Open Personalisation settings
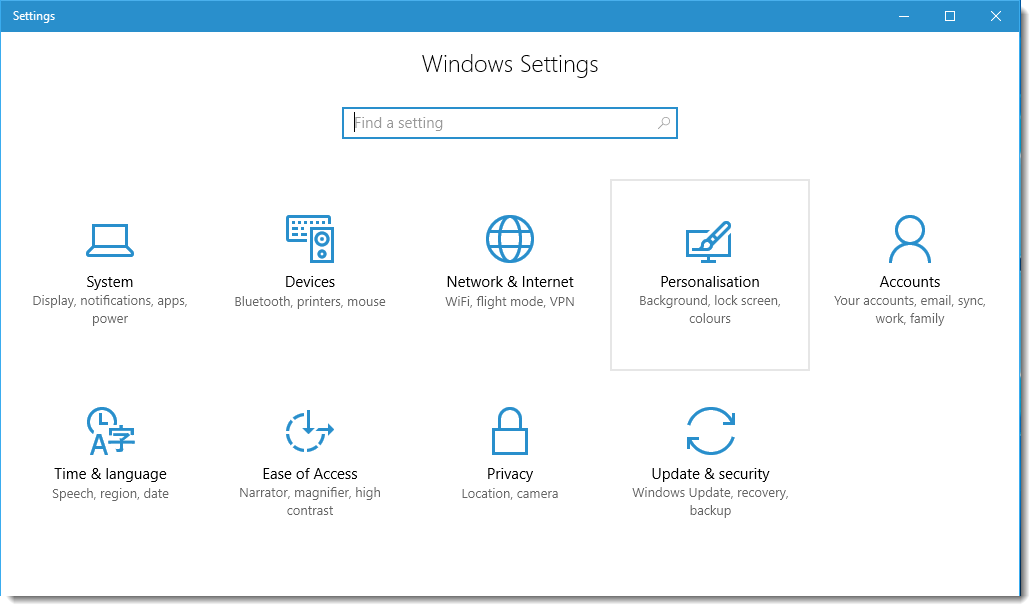This screenshot has width=1036, height=611. tap(710, 260)
